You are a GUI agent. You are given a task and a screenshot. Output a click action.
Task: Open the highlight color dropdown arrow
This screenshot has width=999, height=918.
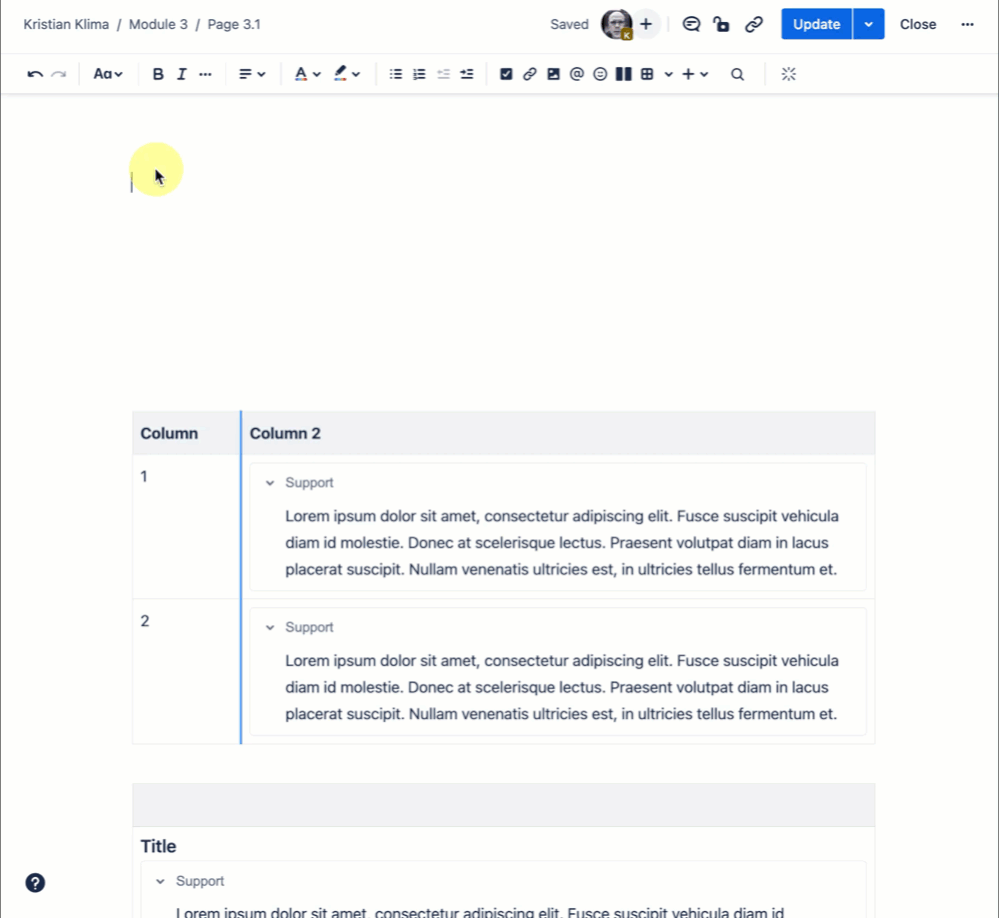pos(356,75)
